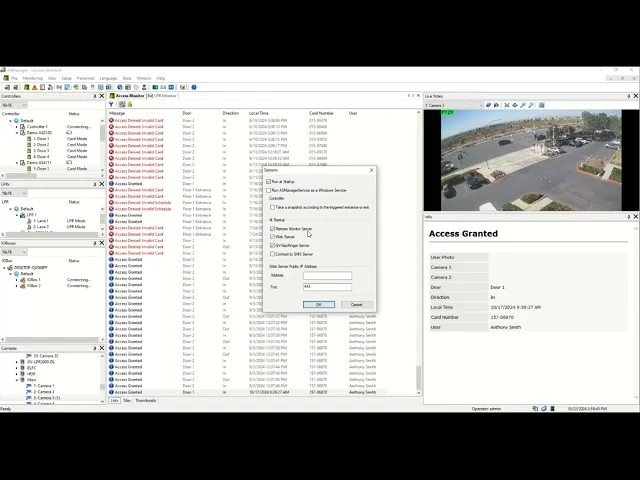Image resolution: width=640 pixels, height=480 pixels.
Task: Click the middle icon in Access Monitor toolbar
Action: (x=122, y=104)
